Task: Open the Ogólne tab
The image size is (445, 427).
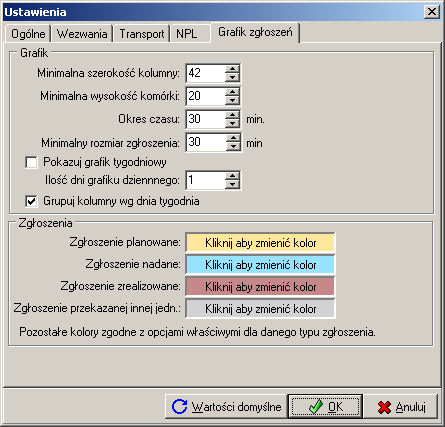Action: 28,34
